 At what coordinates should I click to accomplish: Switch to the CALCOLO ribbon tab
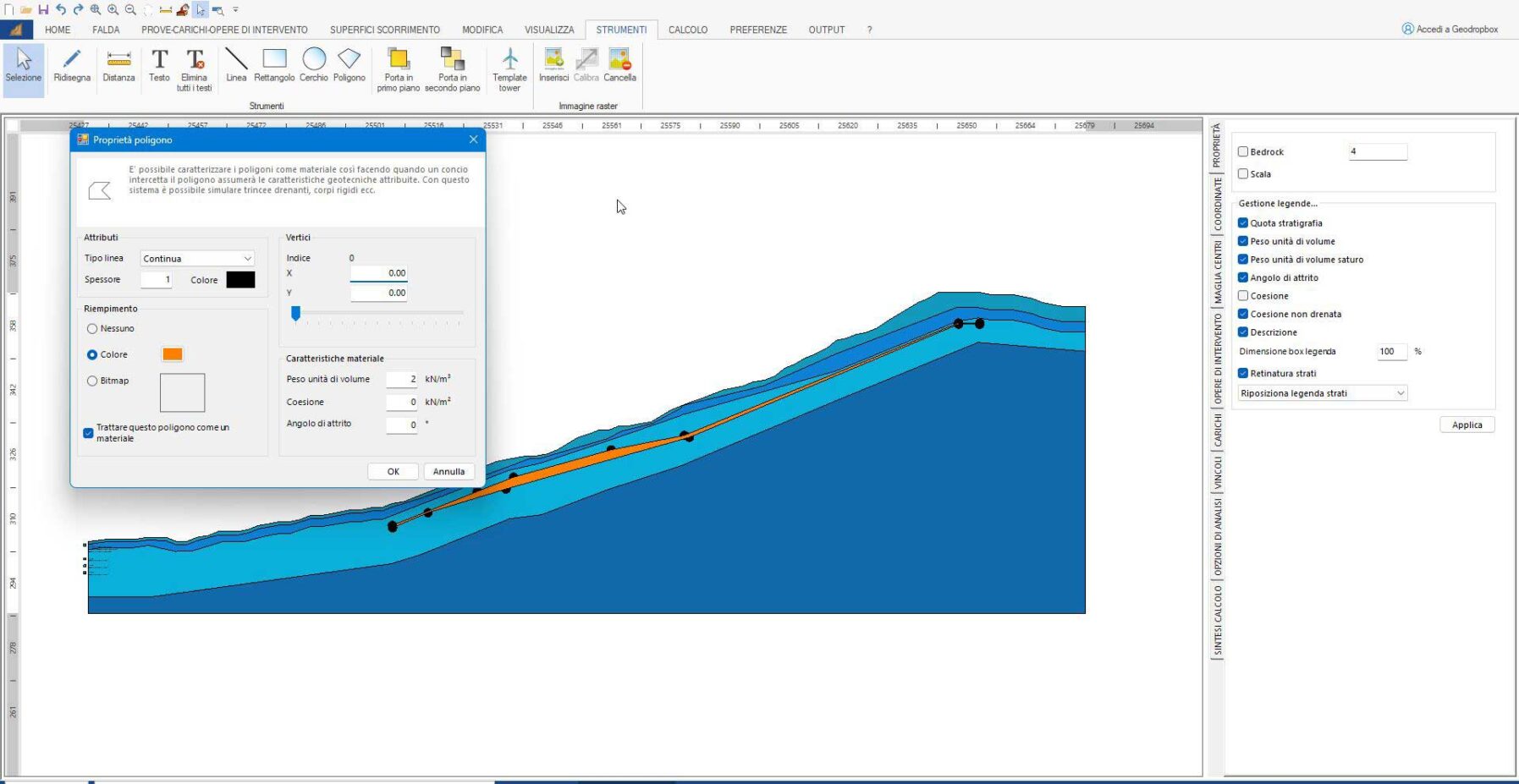point(687,30)
